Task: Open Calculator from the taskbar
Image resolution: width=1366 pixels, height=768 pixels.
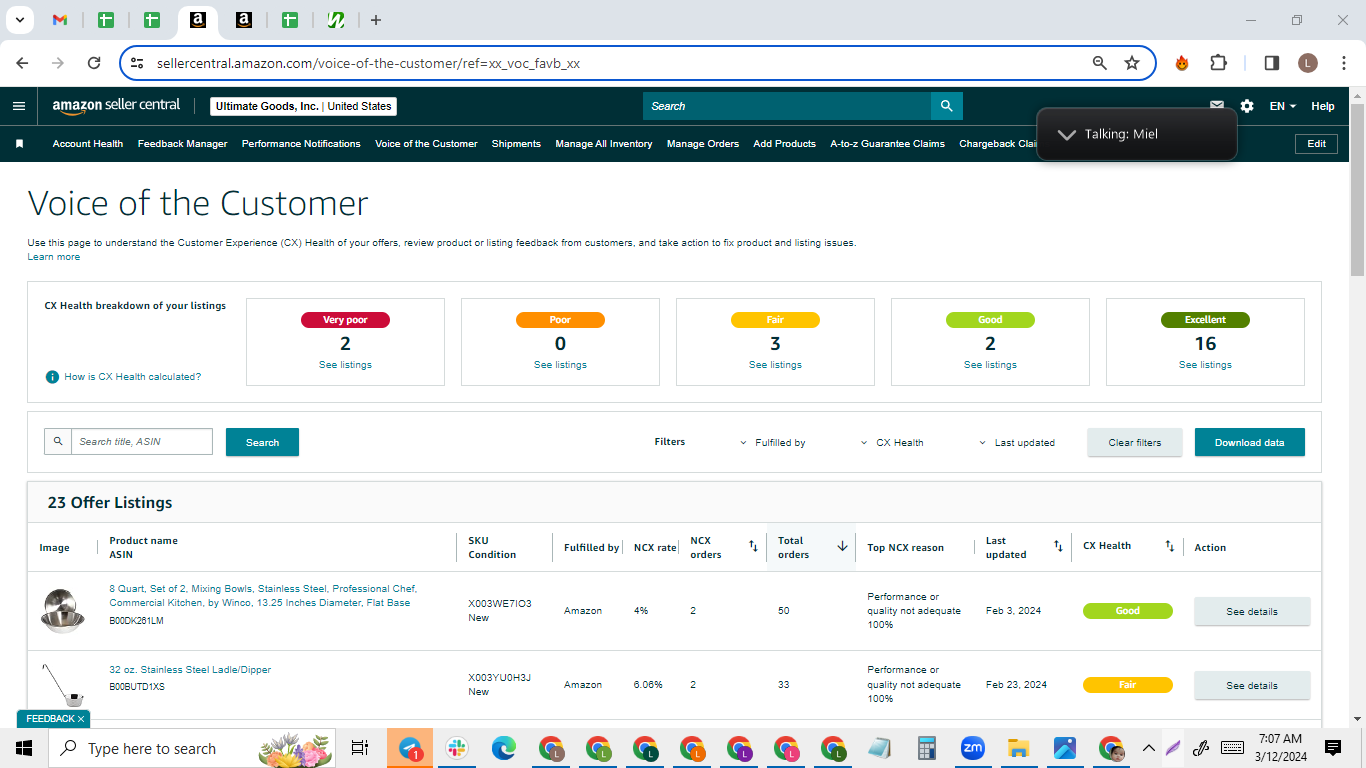Action: (926, 748)
